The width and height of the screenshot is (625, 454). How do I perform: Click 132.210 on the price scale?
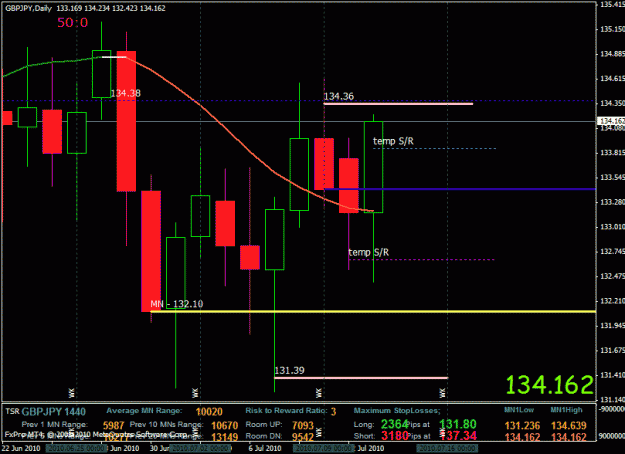coord(612,301)
